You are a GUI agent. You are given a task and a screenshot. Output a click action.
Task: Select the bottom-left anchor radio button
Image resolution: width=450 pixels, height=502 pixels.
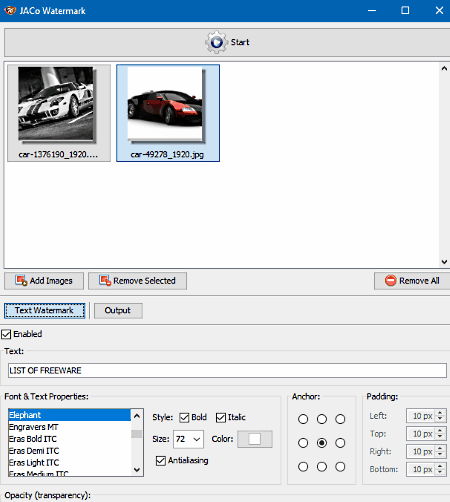(x=303, y=467)
